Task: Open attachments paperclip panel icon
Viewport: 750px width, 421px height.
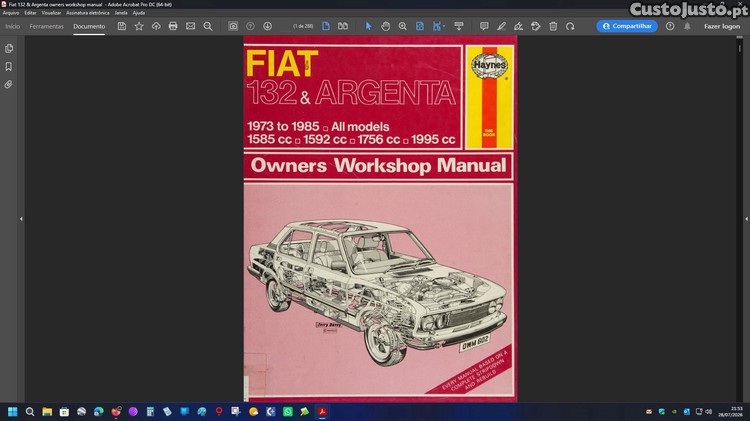Action: 9,85
